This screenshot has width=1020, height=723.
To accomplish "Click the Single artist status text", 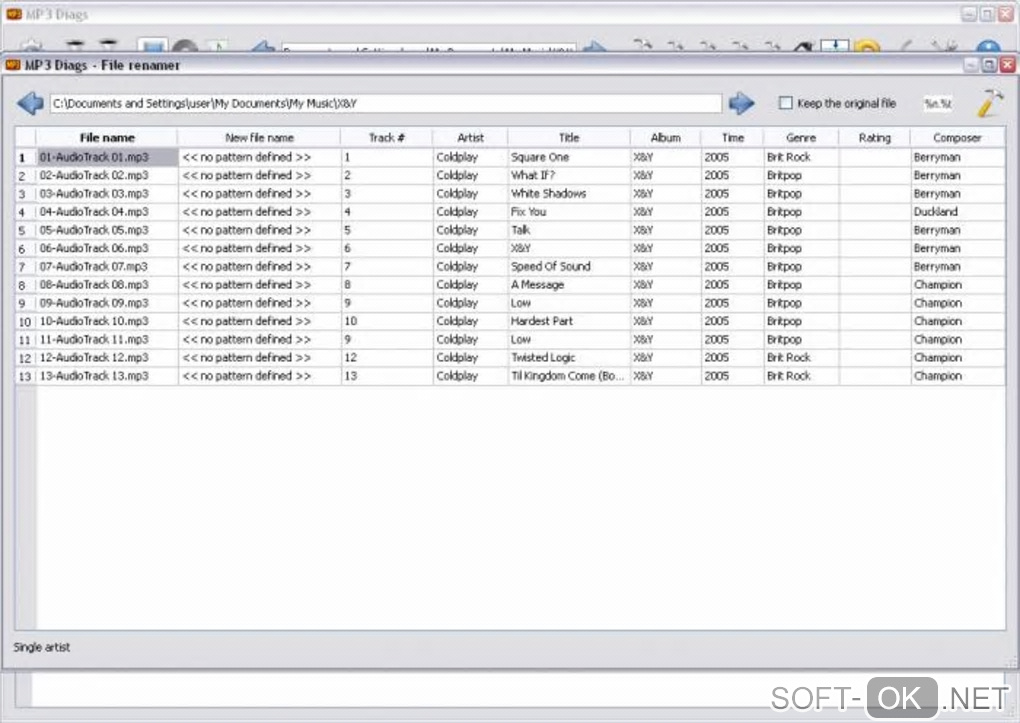I will click(x=42, y=647).
